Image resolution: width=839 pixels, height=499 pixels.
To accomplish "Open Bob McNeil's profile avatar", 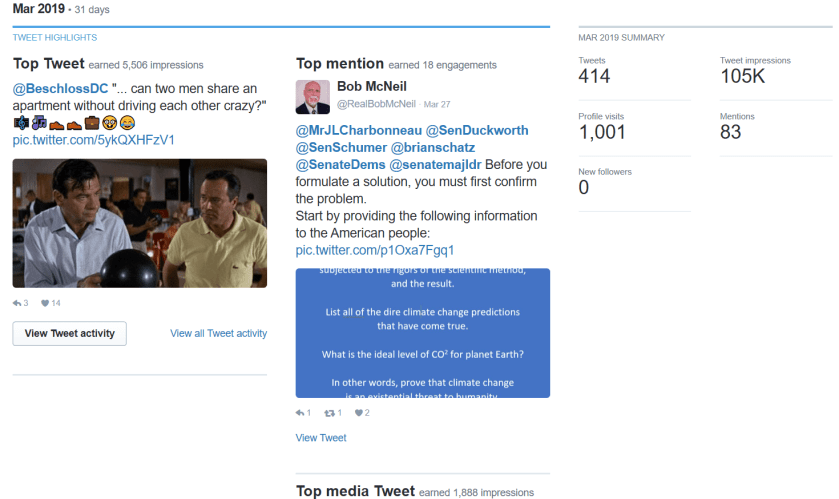I will pyautogui.click(x=313, y=96).
